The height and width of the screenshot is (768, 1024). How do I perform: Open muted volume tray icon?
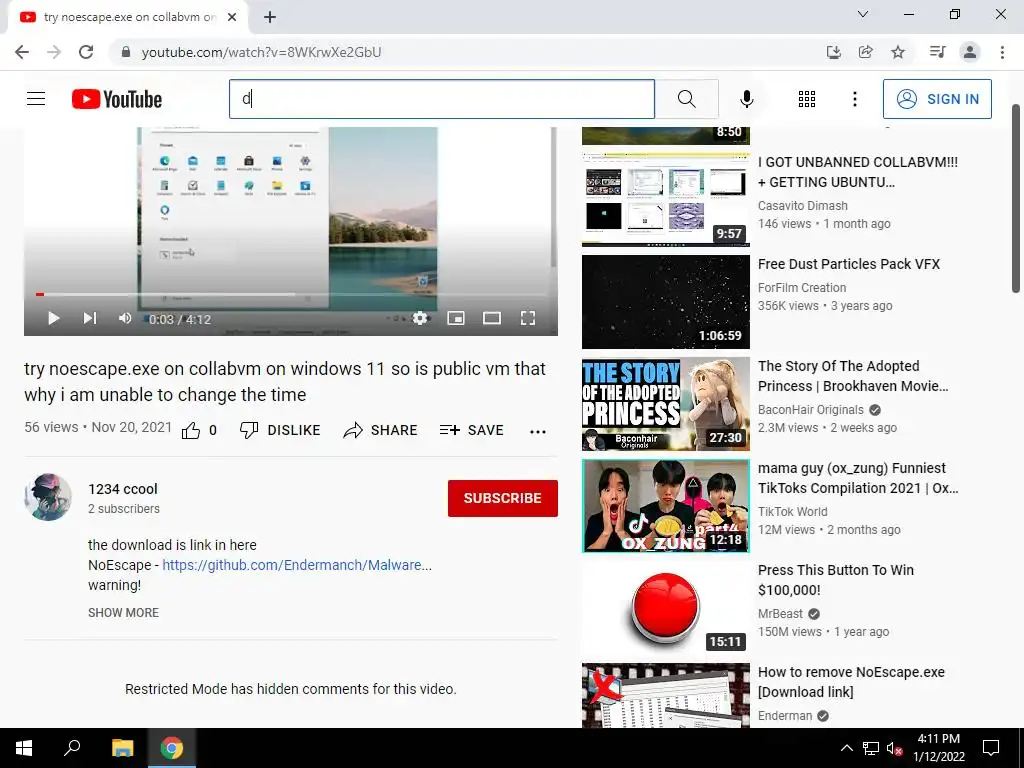pyautogui.click(x=894, y=748)
